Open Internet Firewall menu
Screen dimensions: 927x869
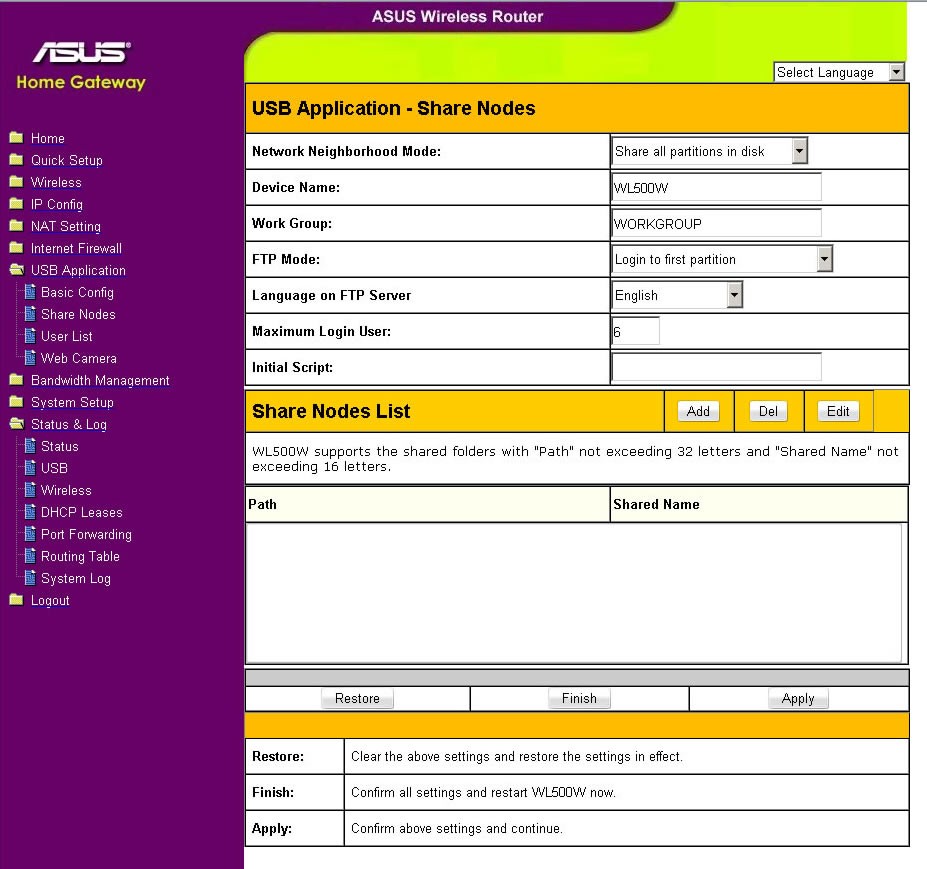(76, 248)
